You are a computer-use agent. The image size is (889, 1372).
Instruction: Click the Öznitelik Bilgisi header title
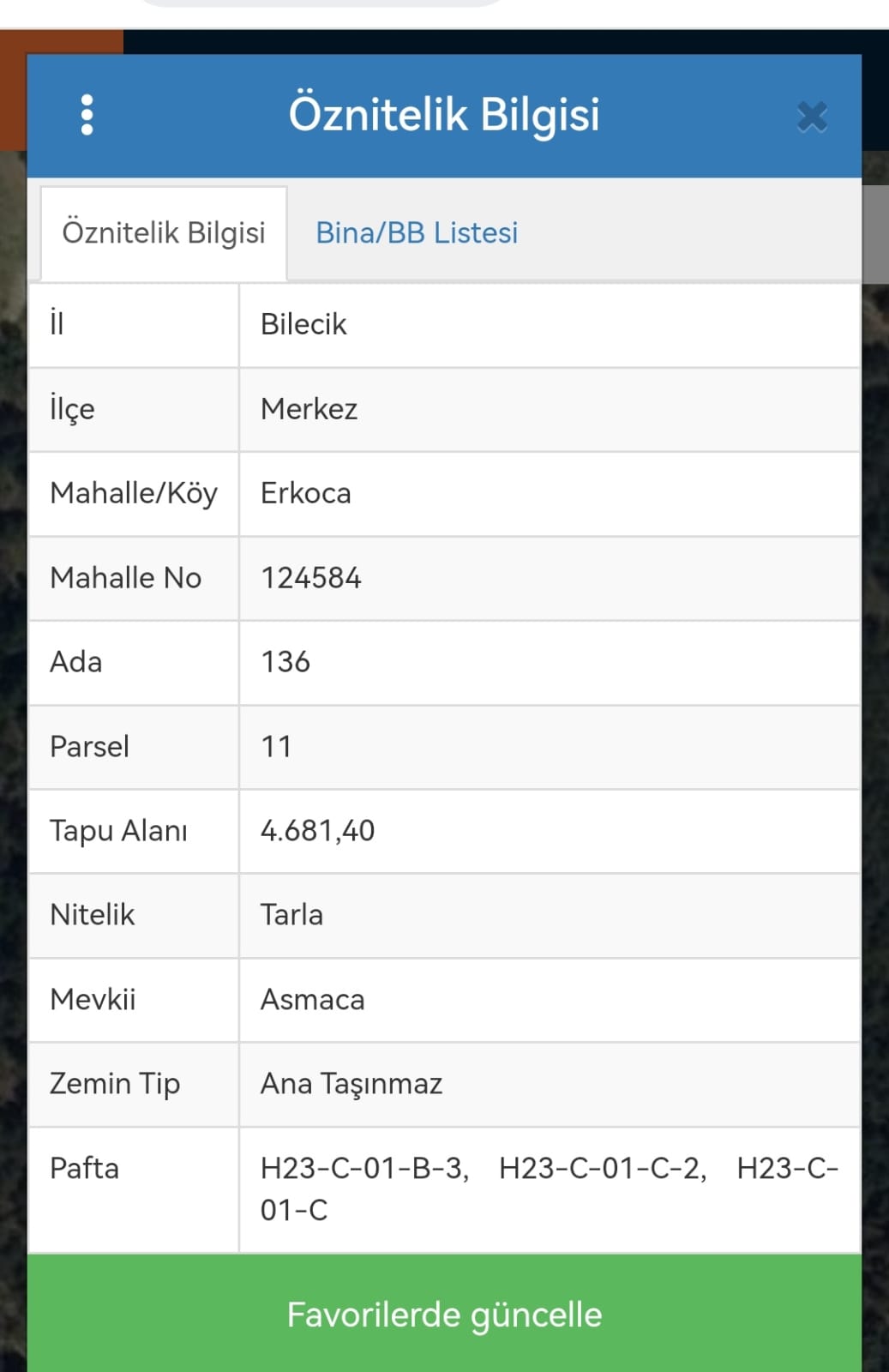pyautogui.click(x=444, y=115)
